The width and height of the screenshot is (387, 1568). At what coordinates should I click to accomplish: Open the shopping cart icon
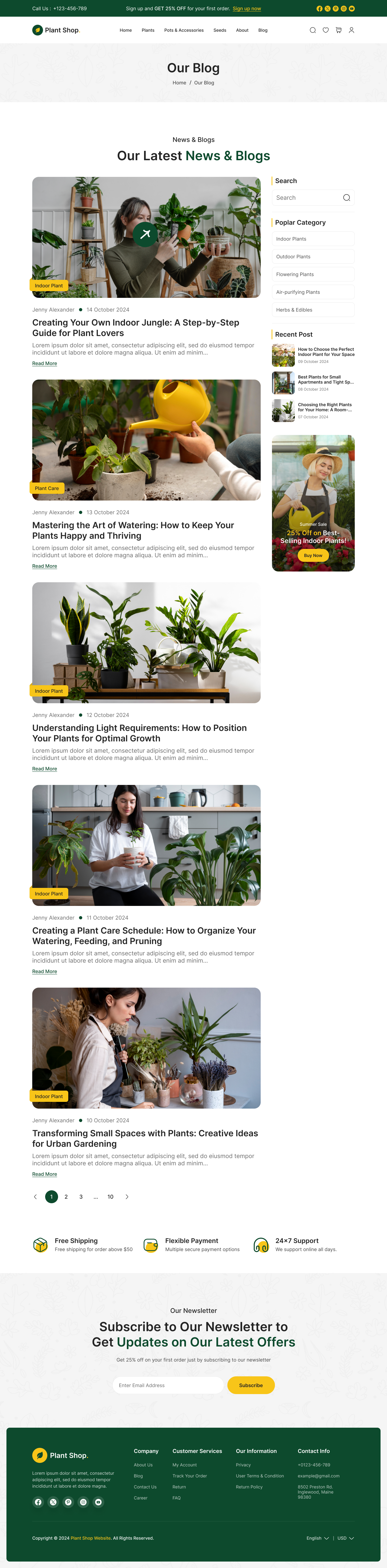point(338,30)
